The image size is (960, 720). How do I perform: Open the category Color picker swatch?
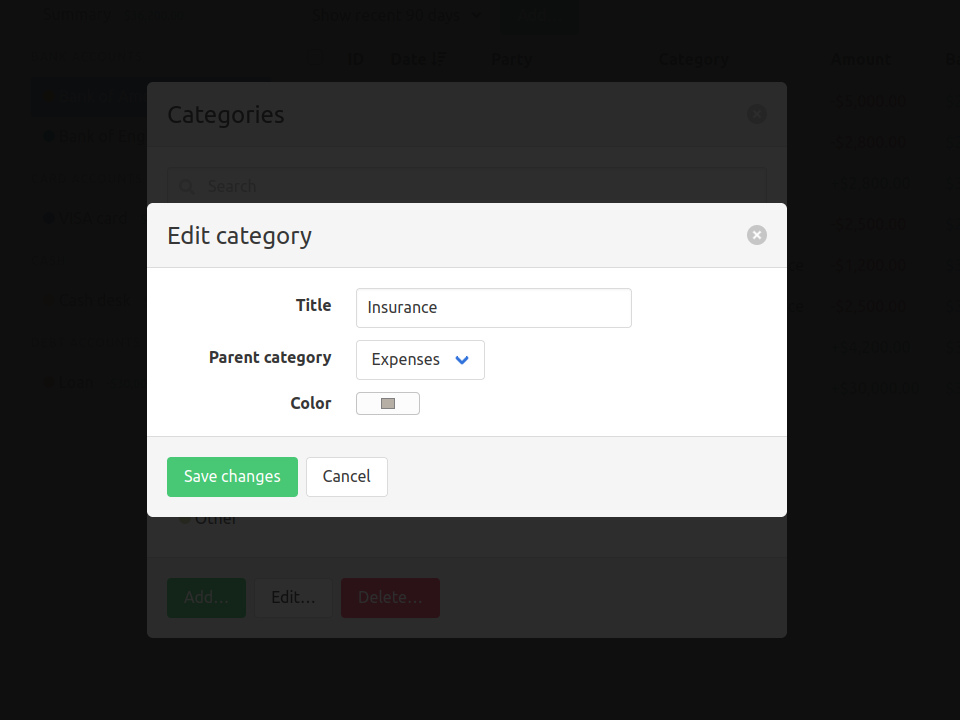[388, 403]
